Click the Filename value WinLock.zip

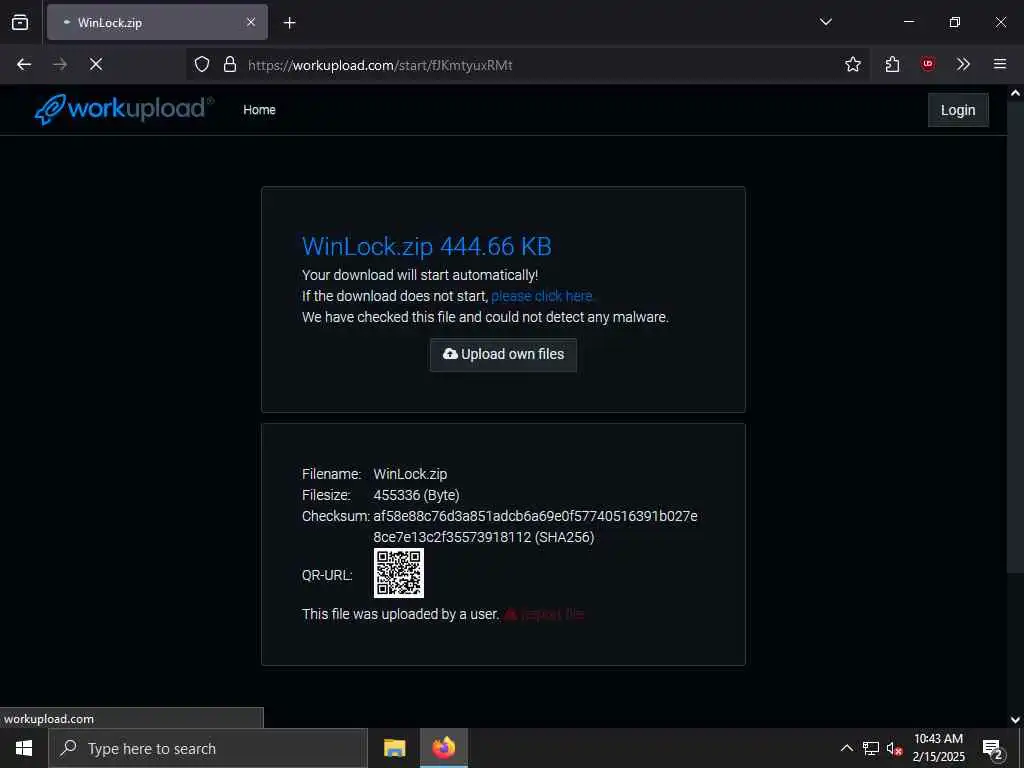(410, 474)
